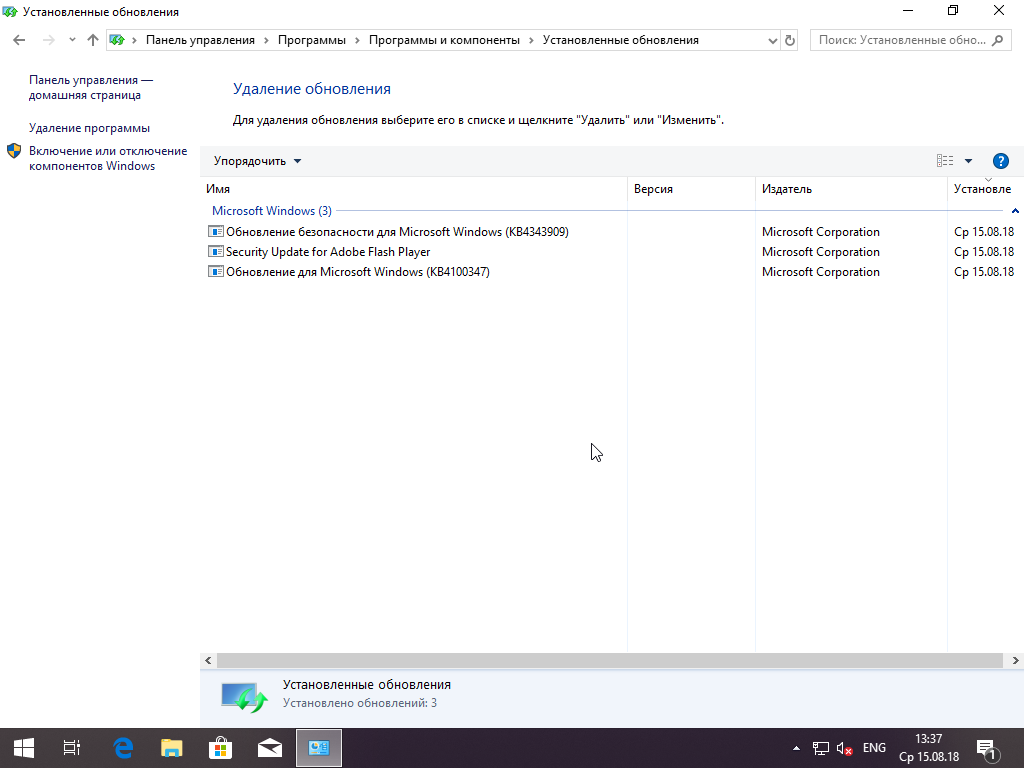Expand the address bar history dropdown
The image size is (1024, 768).
(x=773, y=40)
